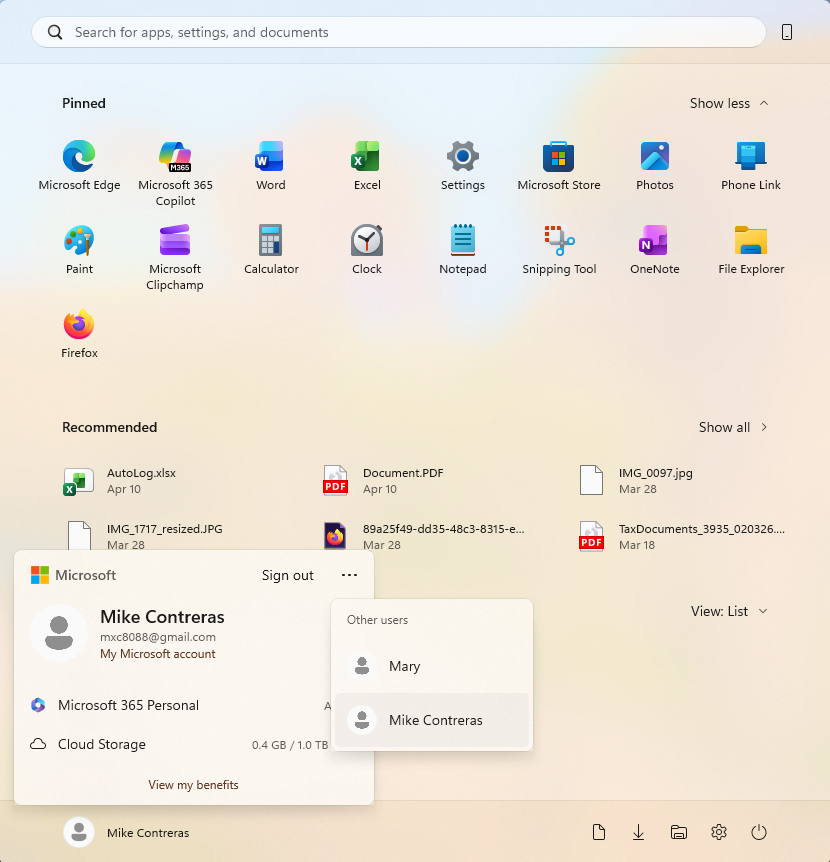This screenshot has height=862, width=830.
Task: Open Calculator app
Action: [x=270, y=250]
